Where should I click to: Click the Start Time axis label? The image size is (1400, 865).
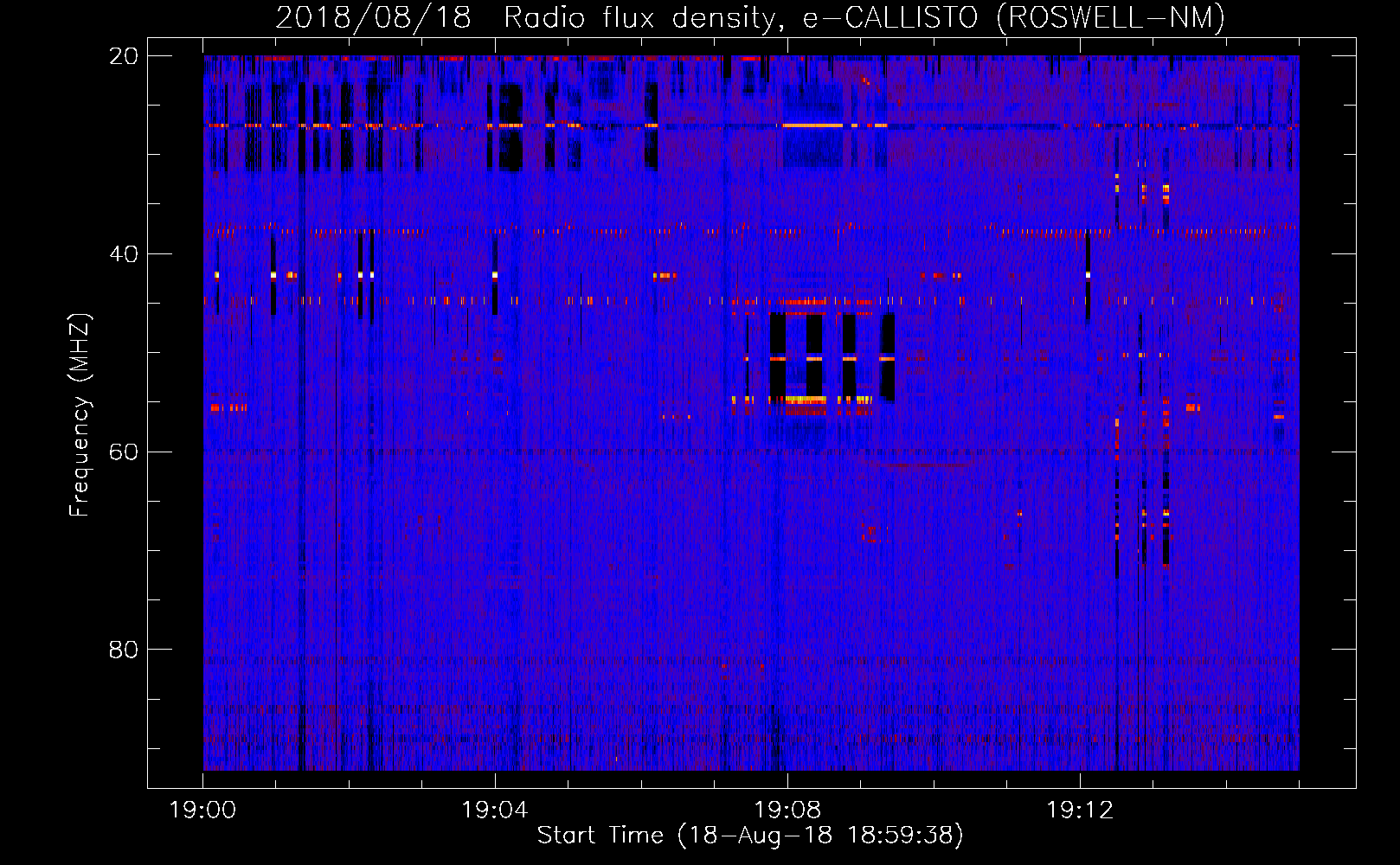click(x=750, y=836)
